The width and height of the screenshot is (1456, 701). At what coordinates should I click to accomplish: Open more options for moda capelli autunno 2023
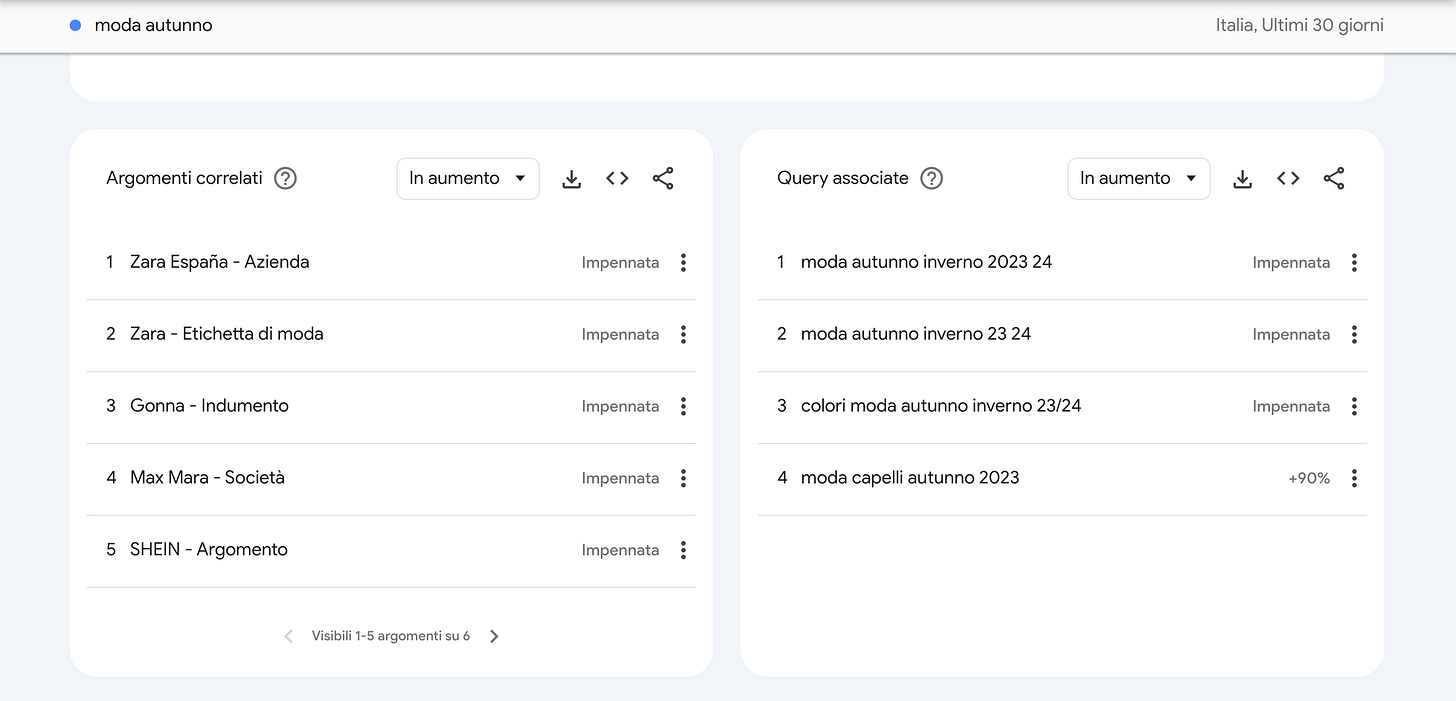coord(1354,479)
